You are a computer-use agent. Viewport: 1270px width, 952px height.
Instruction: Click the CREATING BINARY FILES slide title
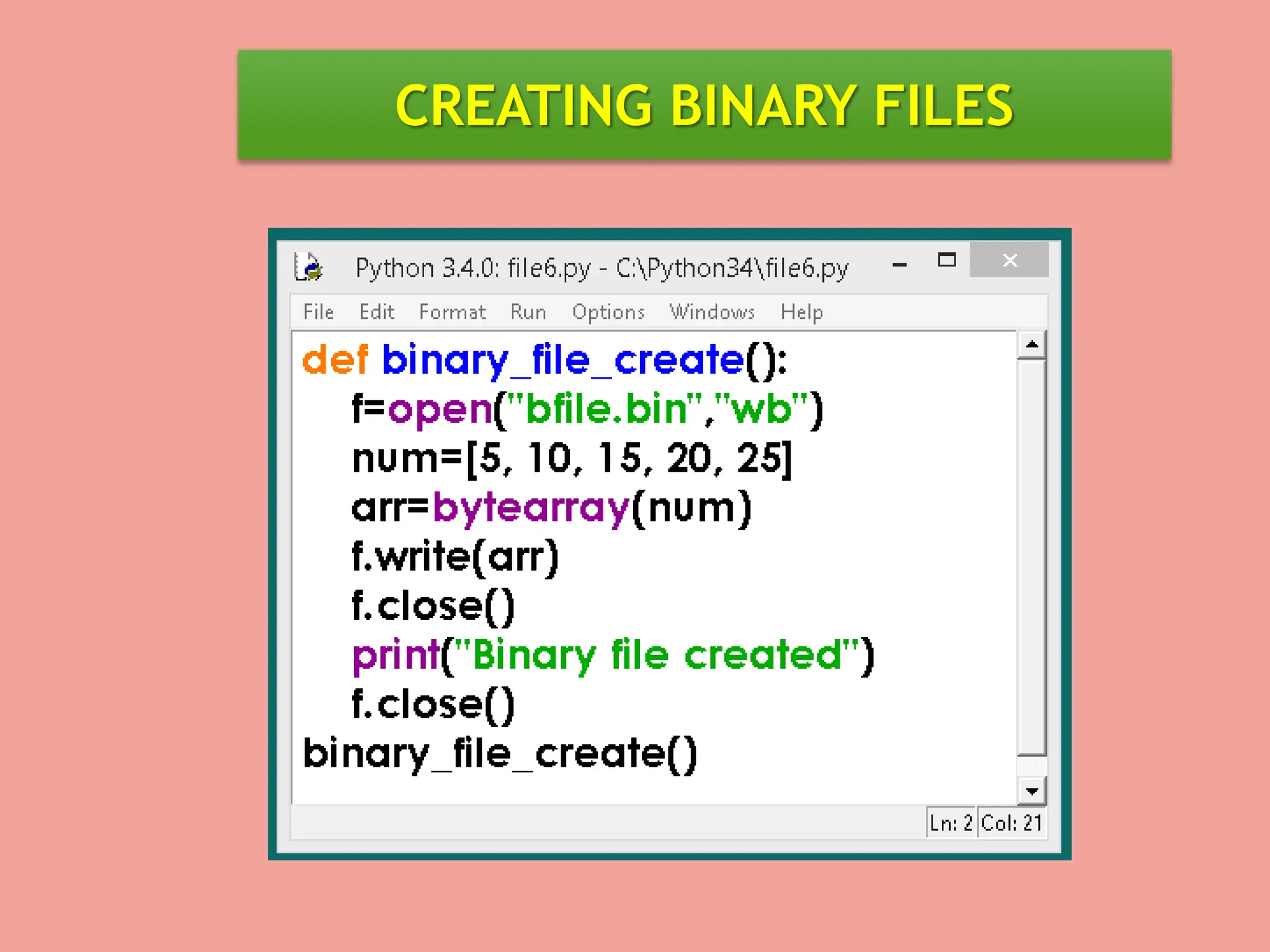click(x=704, y=106)
